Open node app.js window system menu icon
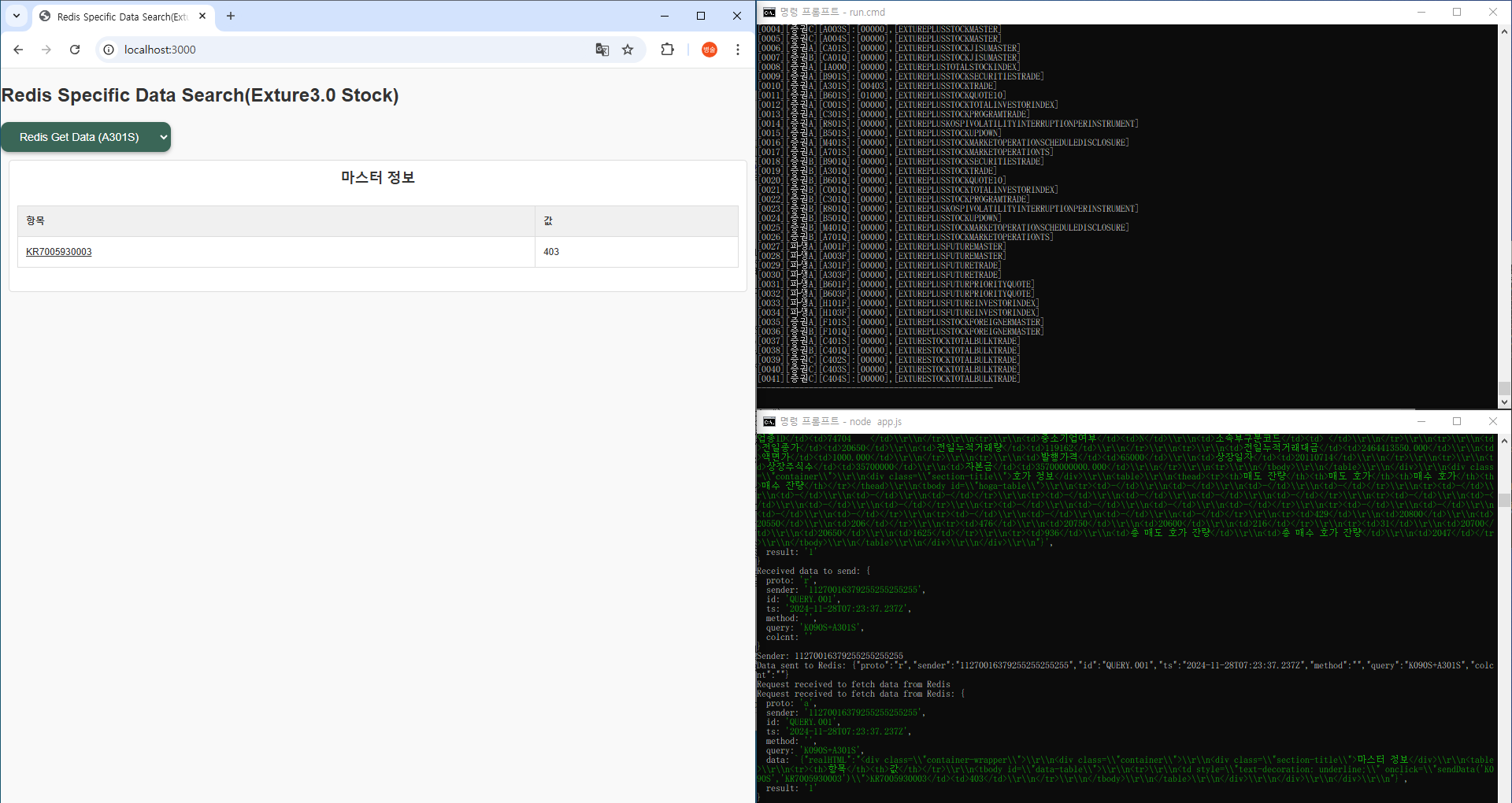1512x803 pixels. [x=769, y=422]
